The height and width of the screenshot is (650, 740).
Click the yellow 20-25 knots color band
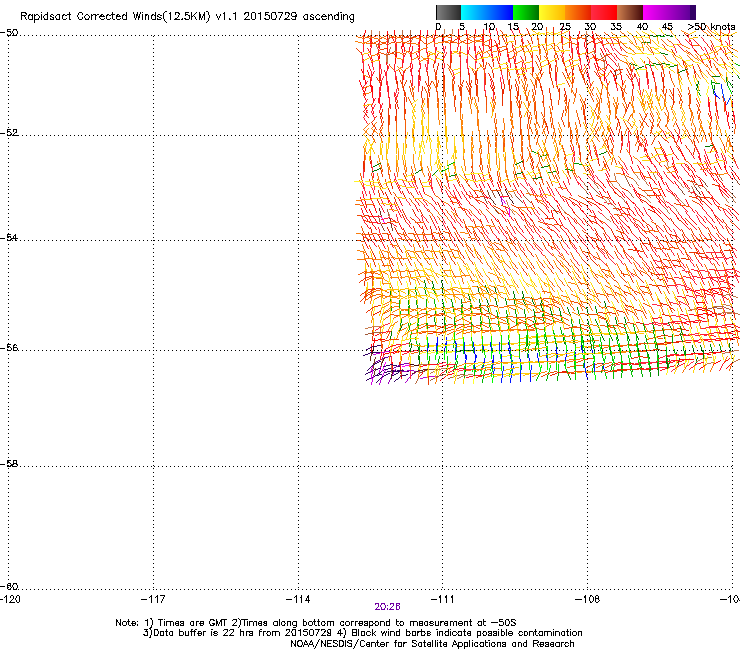(x=552, y=12)
